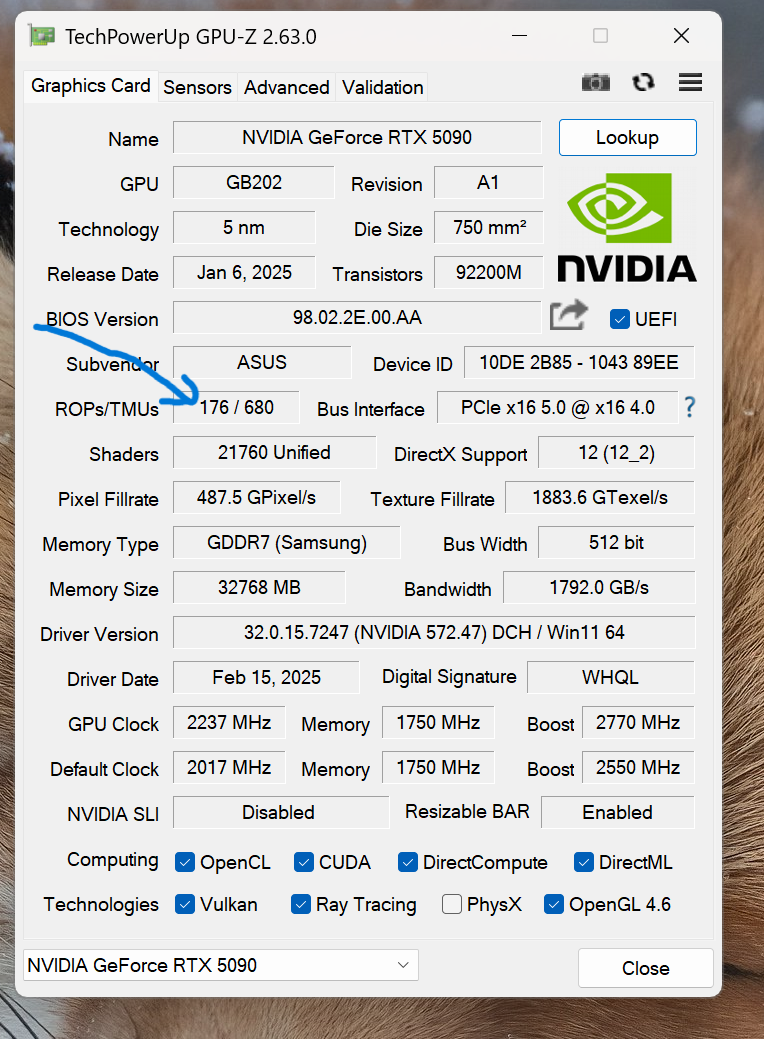Click the Driver Version field 32.0.15.7247
The image size is (764, 1039).
pos(434,633)
